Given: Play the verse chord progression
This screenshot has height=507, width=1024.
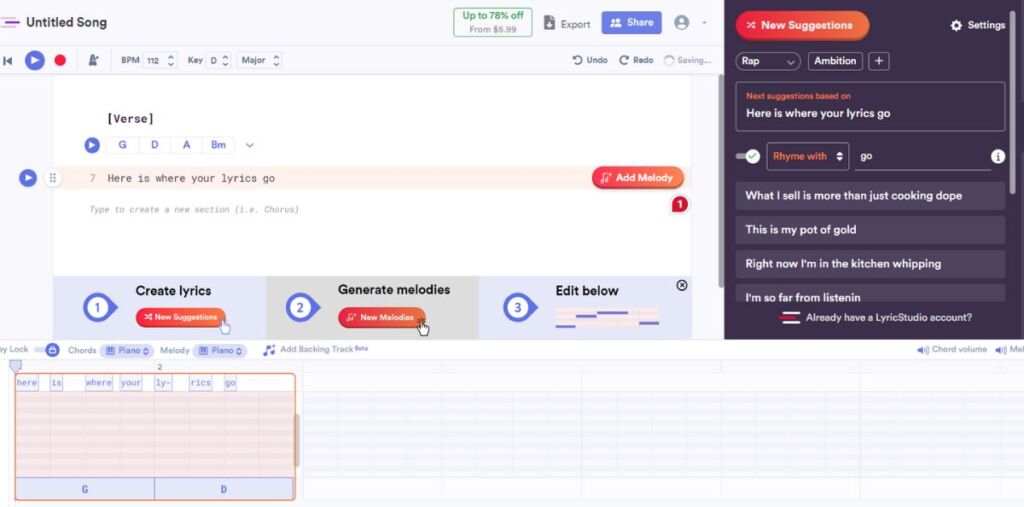Looking at the screenshot, I should tap(92, 145).
